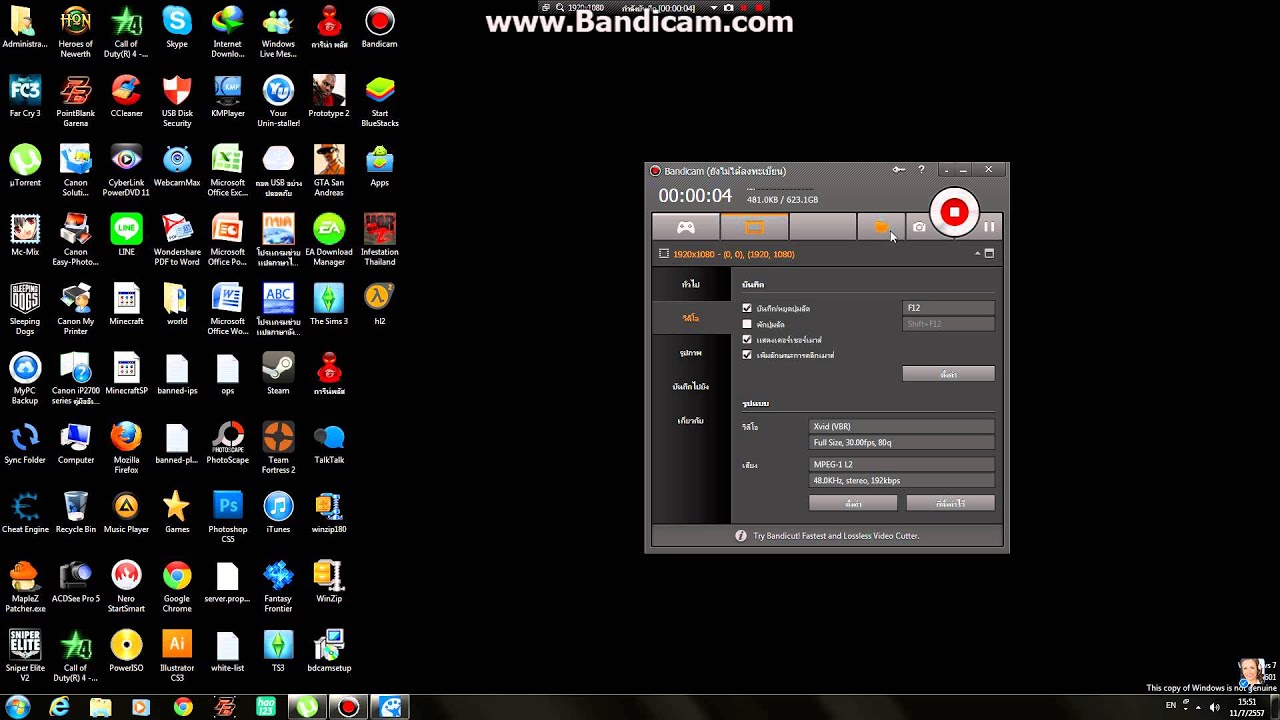This screenshot has width=1280, height=720.
Task: Open Internet Explorer from the taskbar
Action: (x=60, y=707)
